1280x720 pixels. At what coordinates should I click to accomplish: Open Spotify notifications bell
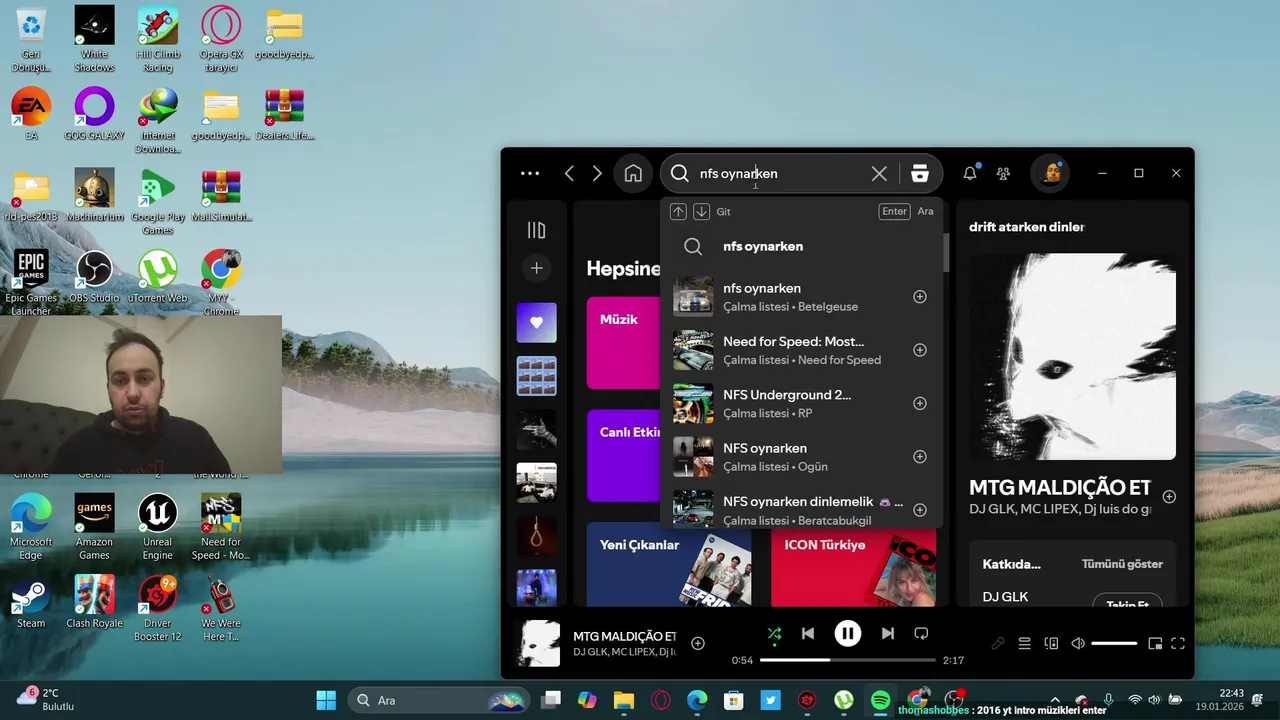coord(970,173)
